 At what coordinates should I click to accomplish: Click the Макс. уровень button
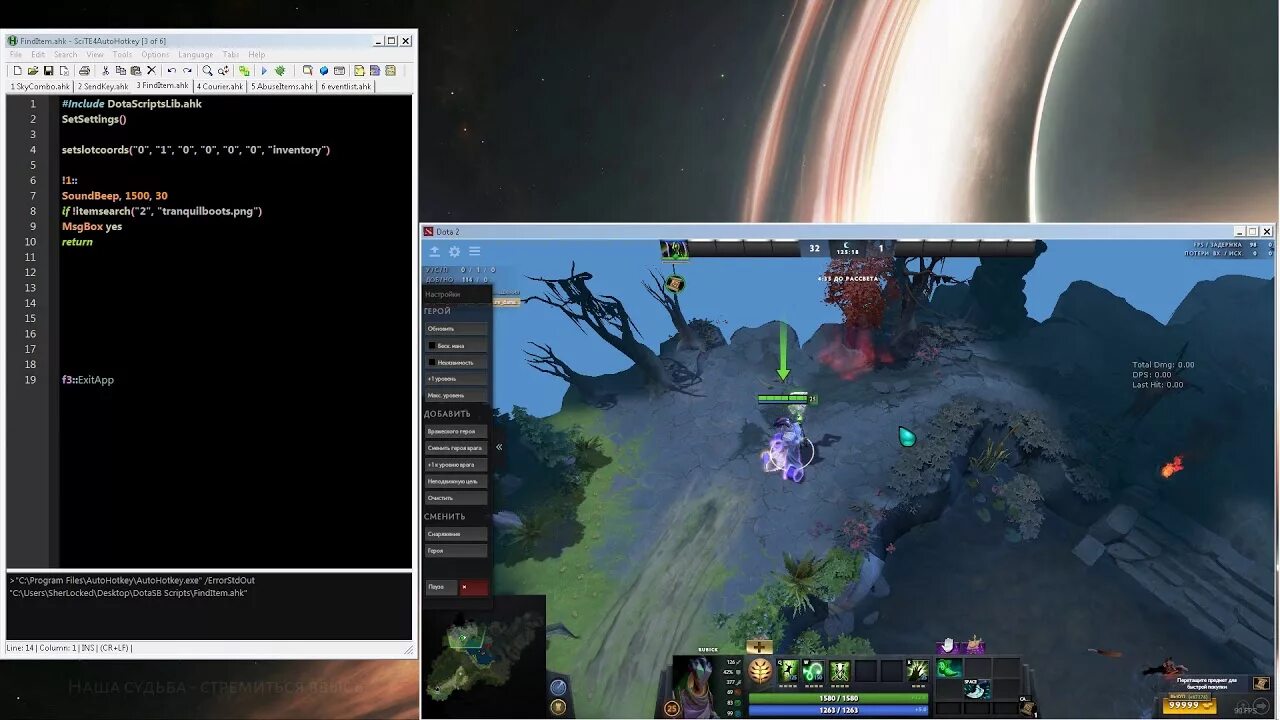tap(456, 396)
